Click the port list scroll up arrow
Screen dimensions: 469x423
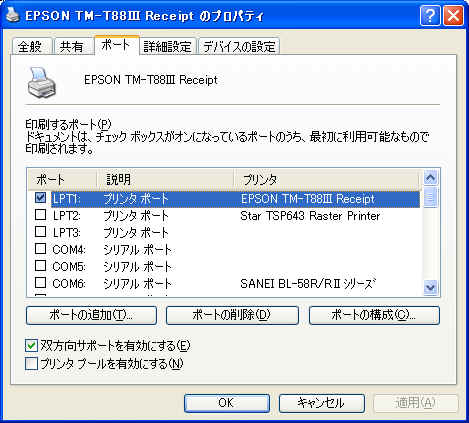pyautogui.click(x=431, y=178)
